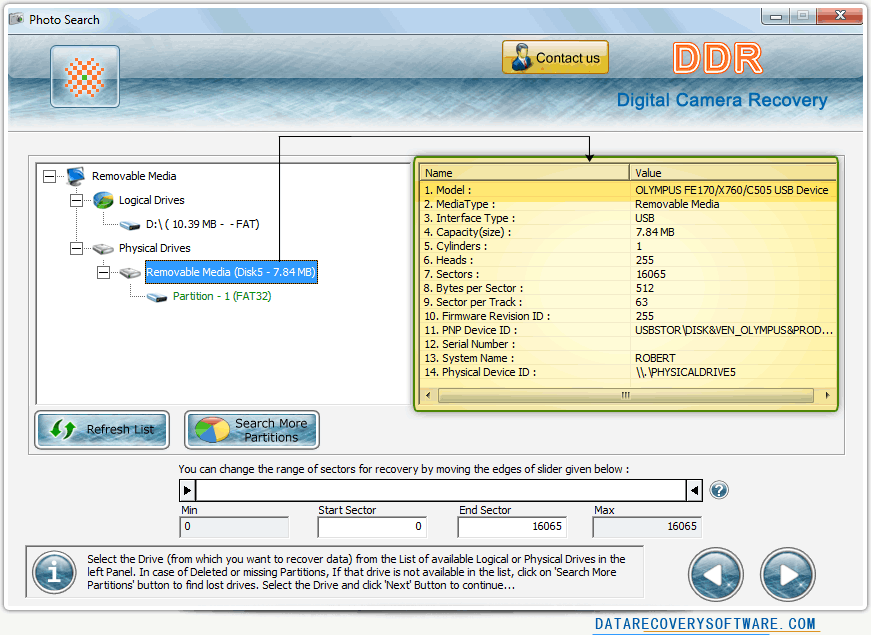Select the Physical Drives tree item
The height and width of the screenshot is (635, 871).
[x=154, y=248]
